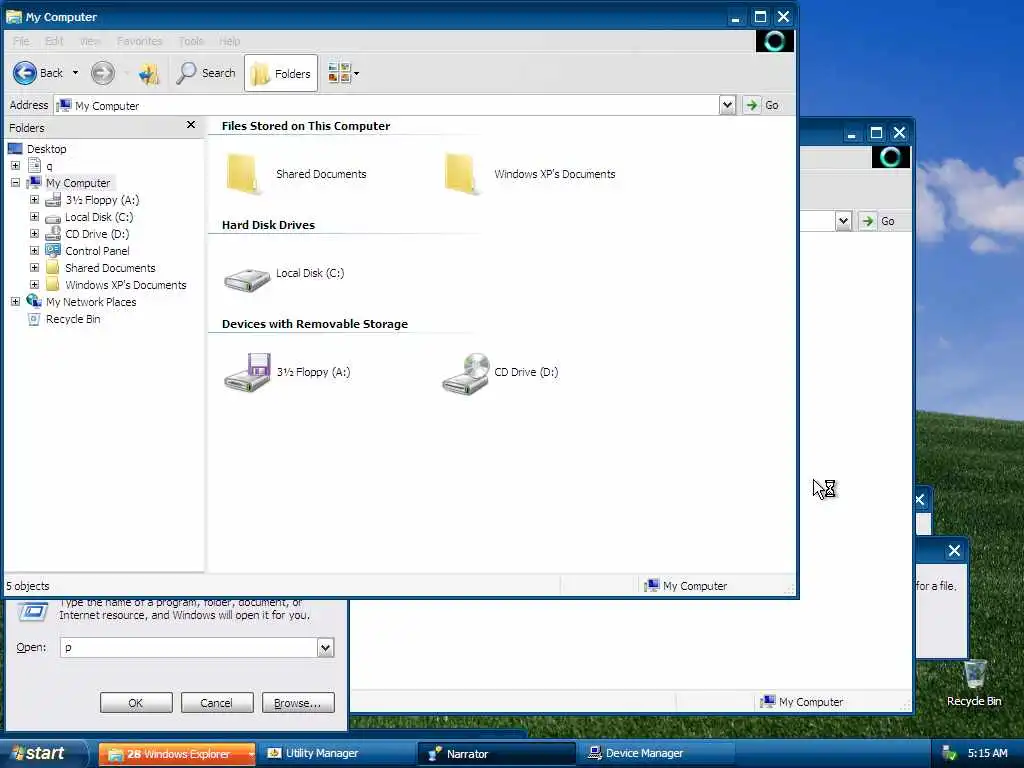
Task: Select Control Panel icon in tree
Action: coord(53,251)
